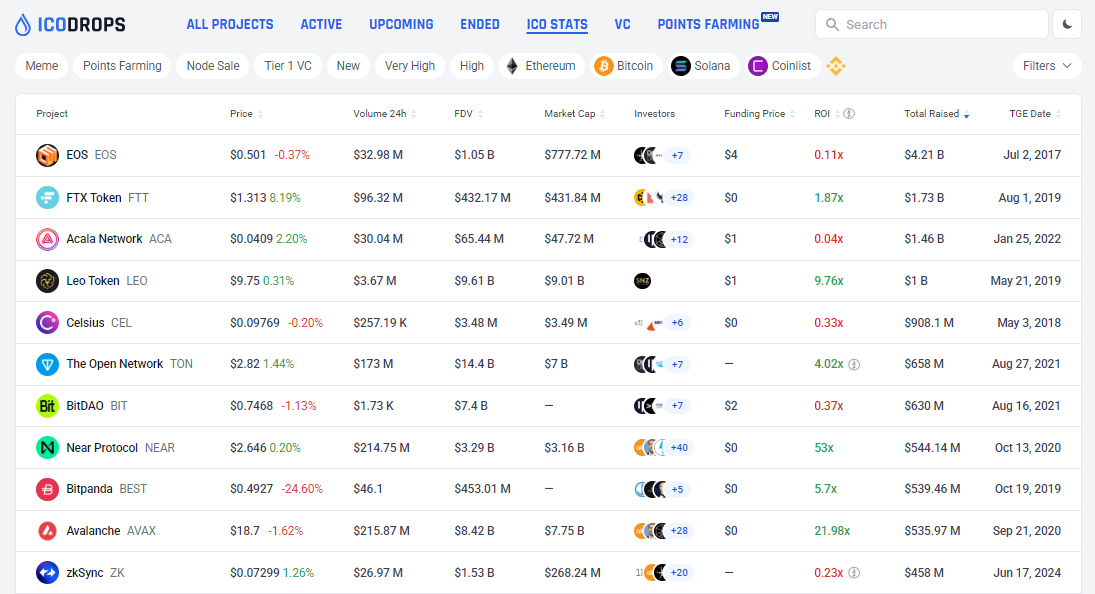Toggle the Points Farming filter chip

pyautogui.click(x=122, y=66)
